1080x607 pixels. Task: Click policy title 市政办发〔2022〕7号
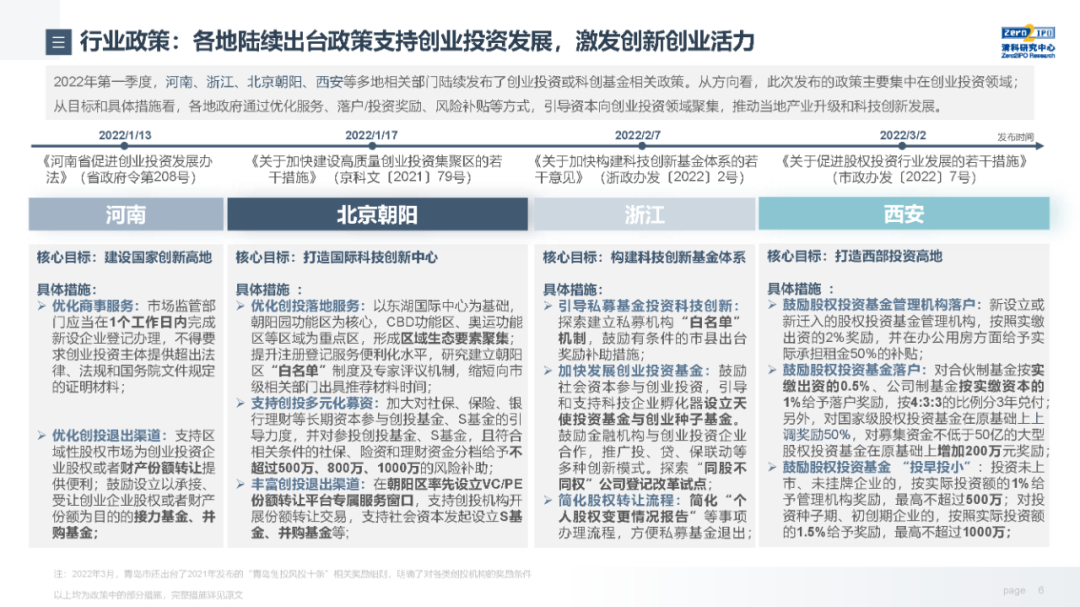(904, 177)
